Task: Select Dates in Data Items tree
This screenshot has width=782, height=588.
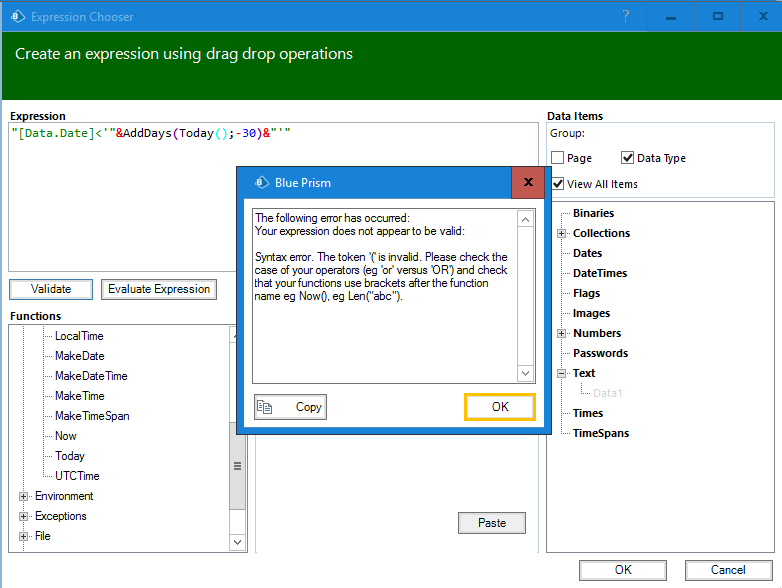Action: [x=587, y=253]
